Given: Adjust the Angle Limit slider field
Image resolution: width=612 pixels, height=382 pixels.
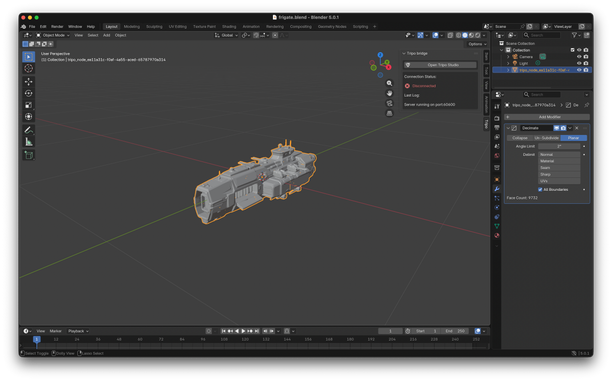Looking at the screenshot, I should (559, 146).
